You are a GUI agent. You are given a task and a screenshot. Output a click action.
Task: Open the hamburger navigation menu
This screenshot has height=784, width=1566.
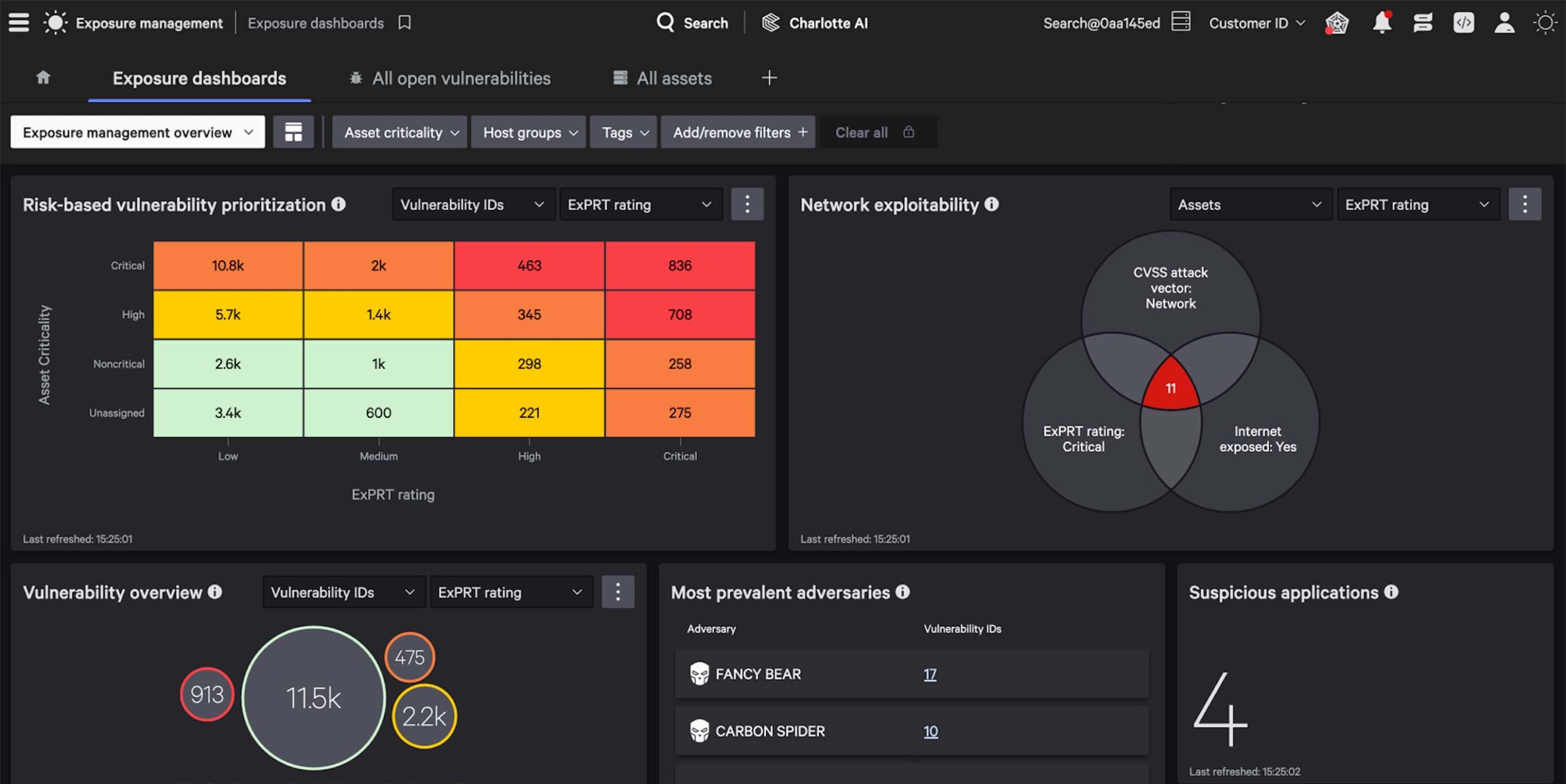(x=18, y=23)
